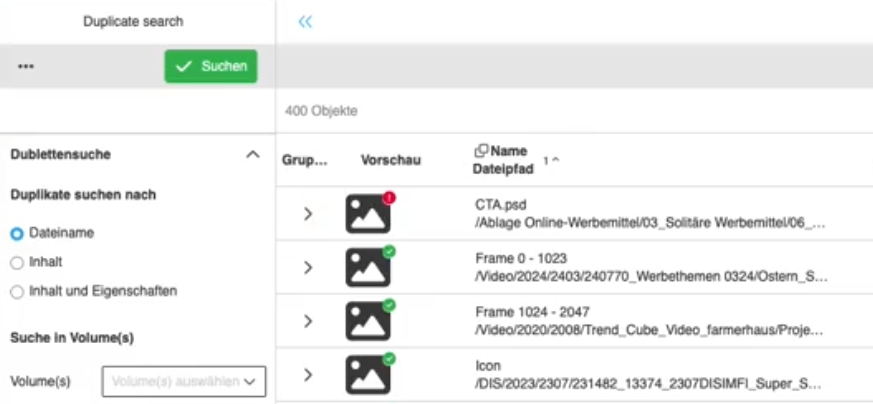Expand the Frame 1024 - 2047 group
Screen dimensions: 873x404
click(x=308, y=321)
